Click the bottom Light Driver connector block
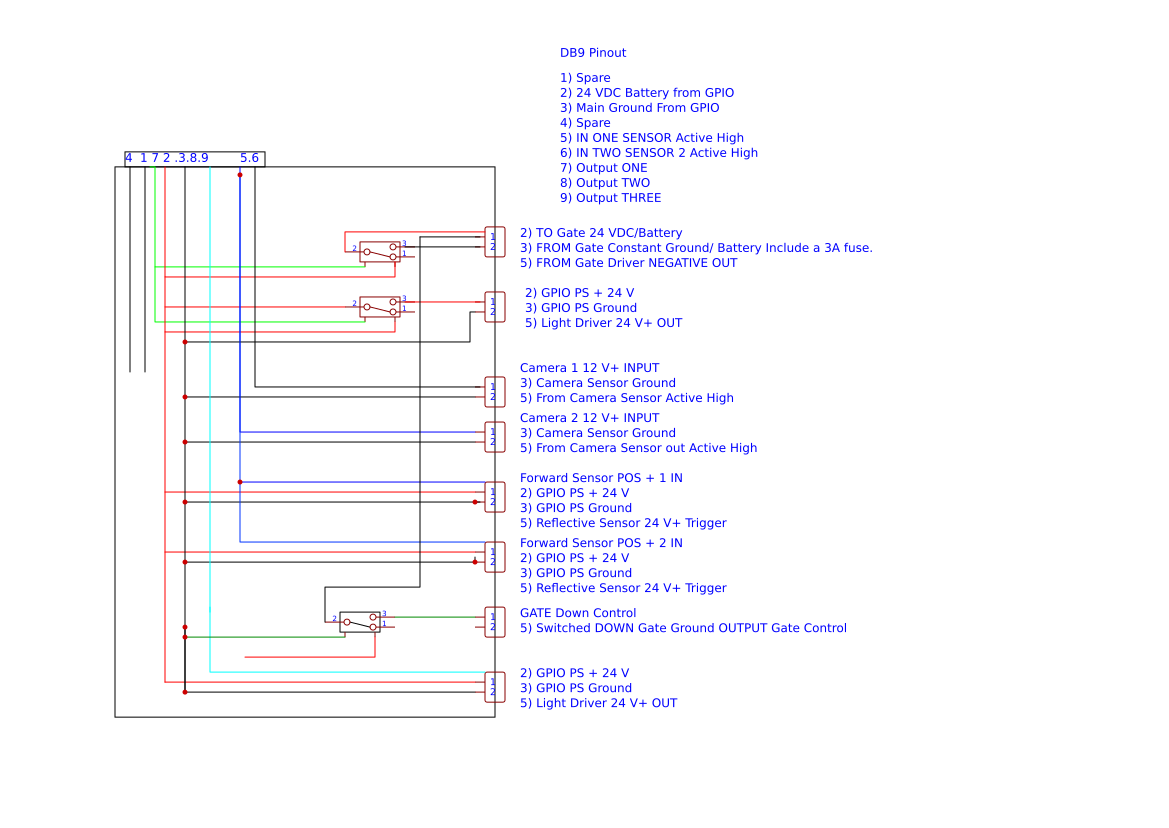Image resolution: width=1169 pixels, height=828 pixels. tap(493, 687)
